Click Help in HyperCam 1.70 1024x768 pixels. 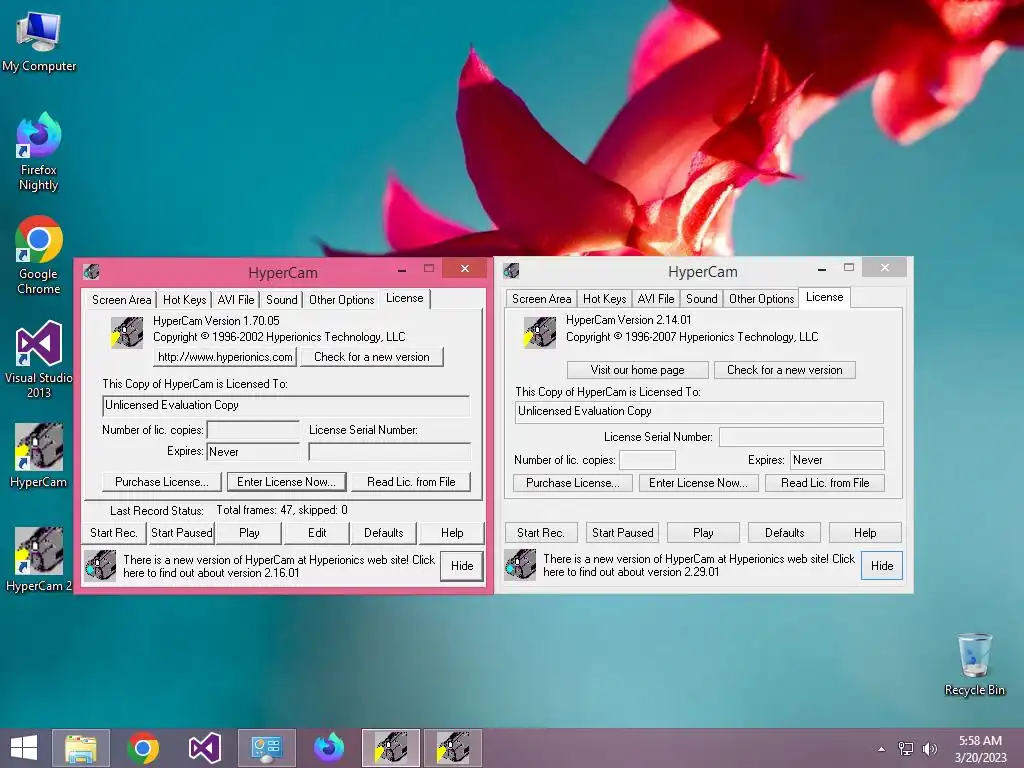click(x=452, y=533)
